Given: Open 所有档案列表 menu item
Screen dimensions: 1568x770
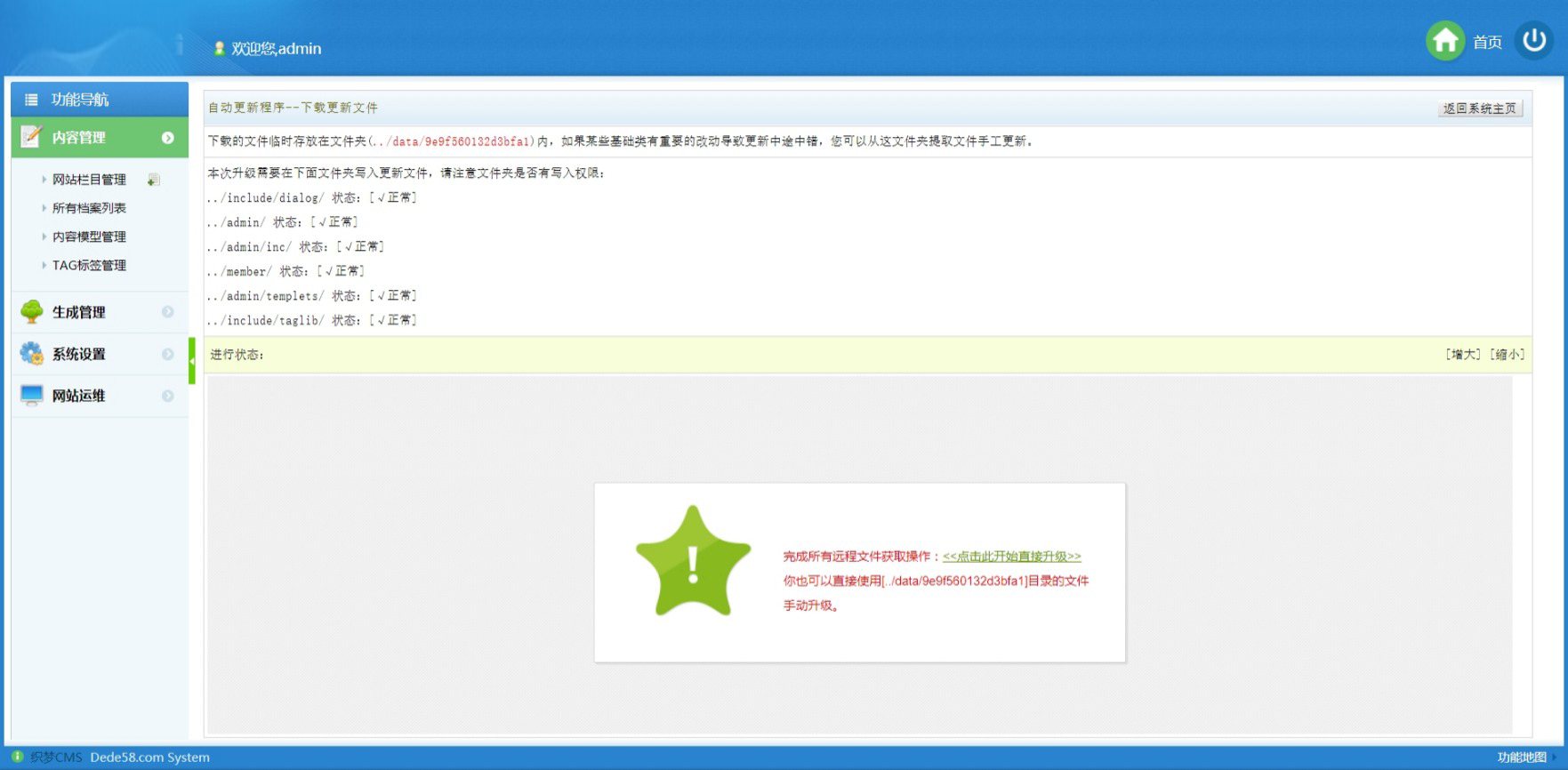Looking at the screenshot, I should [89, 208].
